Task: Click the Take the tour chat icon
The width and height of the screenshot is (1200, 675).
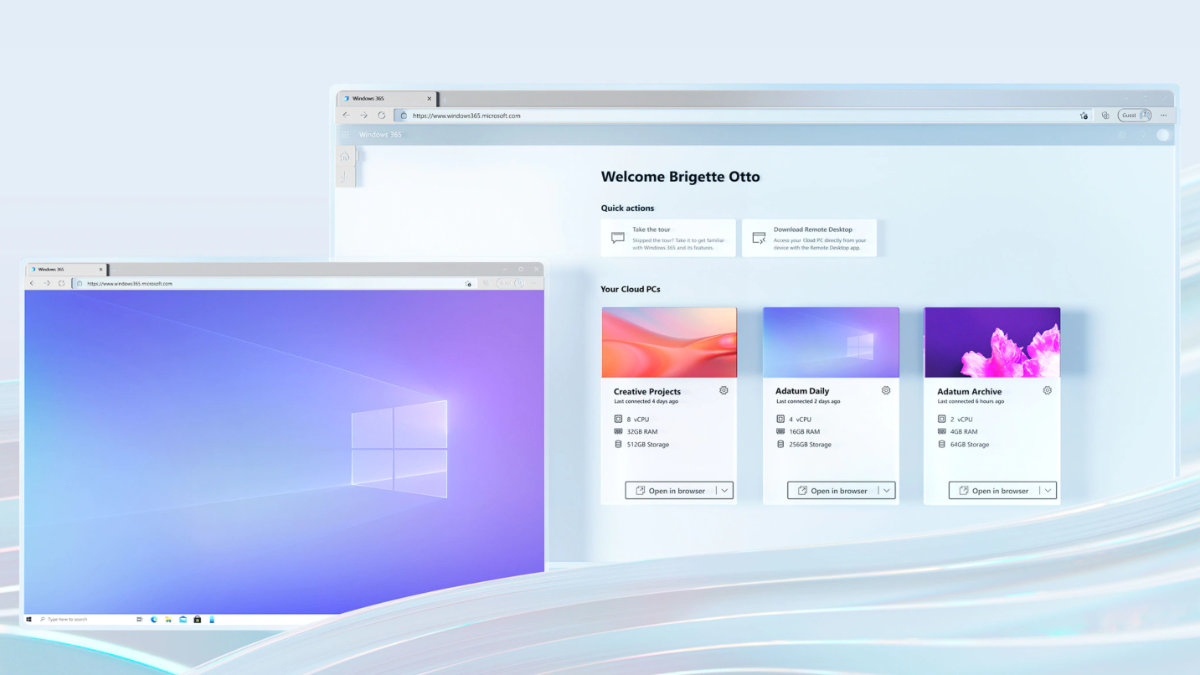Action: tap(618, 238)
